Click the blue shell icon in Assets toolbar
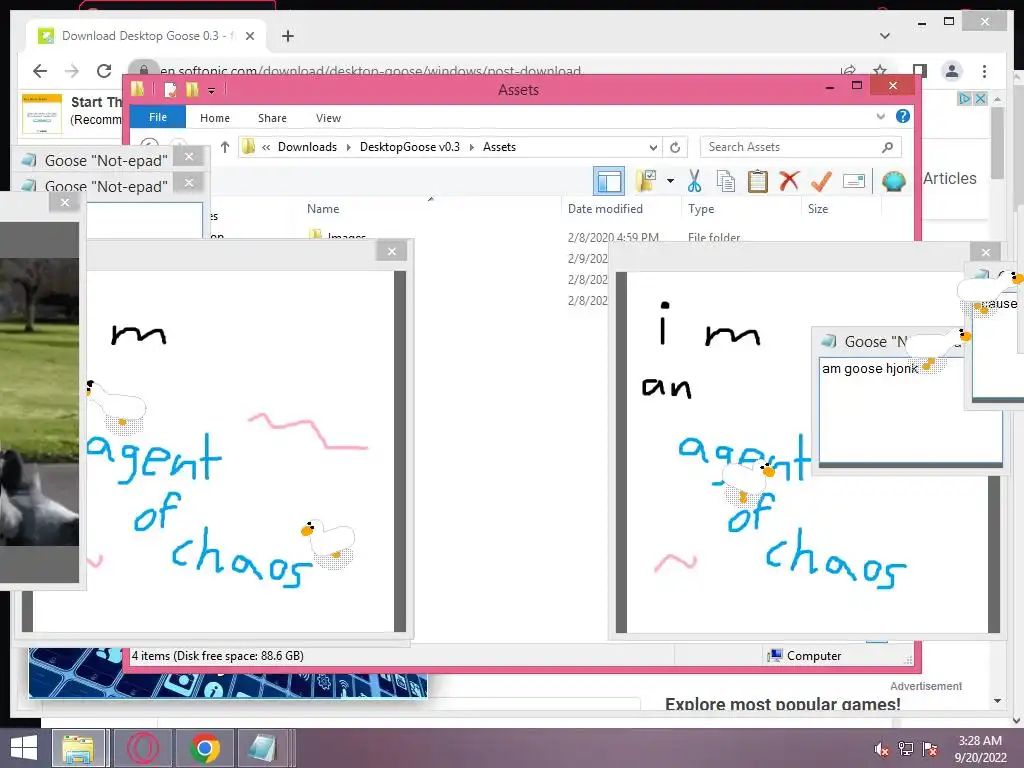Screen dimensions: 1024x768 (893, 181)
